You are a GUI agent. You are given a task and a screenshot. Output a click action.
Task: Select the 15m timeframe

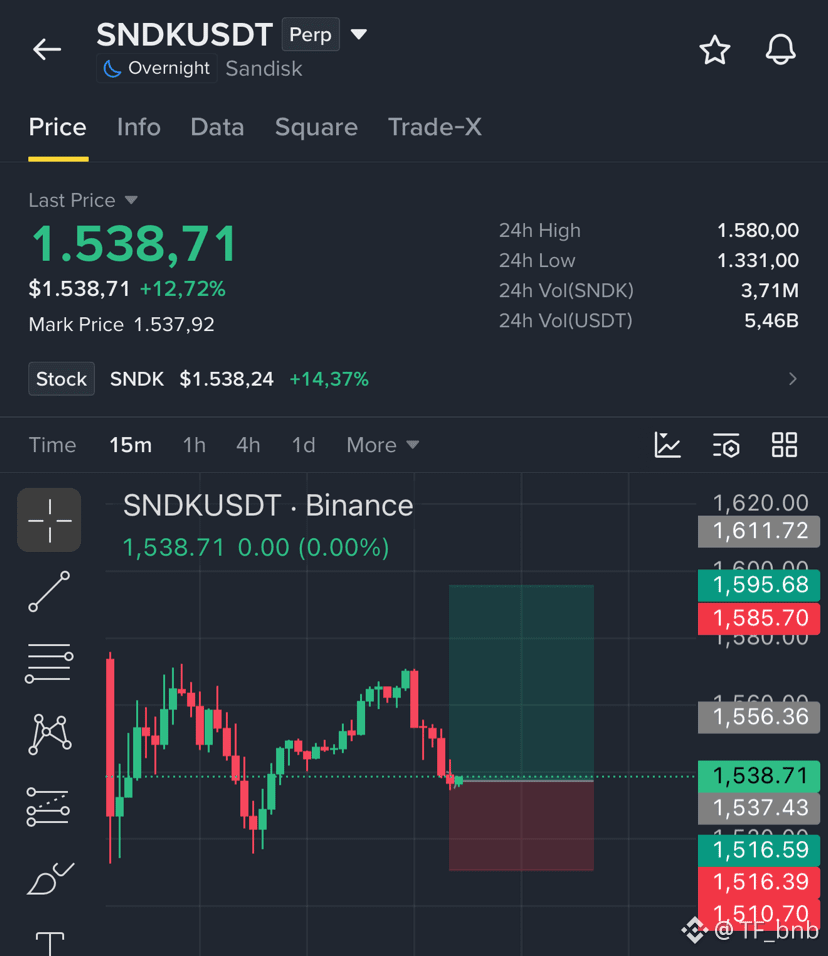130,445
